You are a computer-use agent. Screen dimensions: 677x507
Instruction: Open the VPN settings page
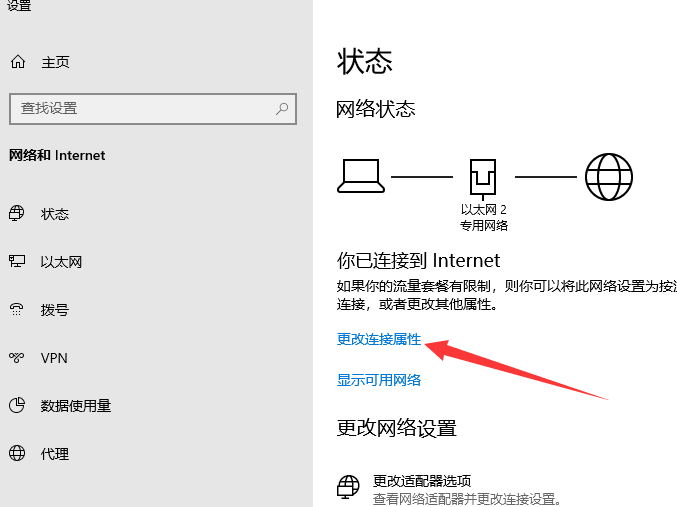[54, 358]
